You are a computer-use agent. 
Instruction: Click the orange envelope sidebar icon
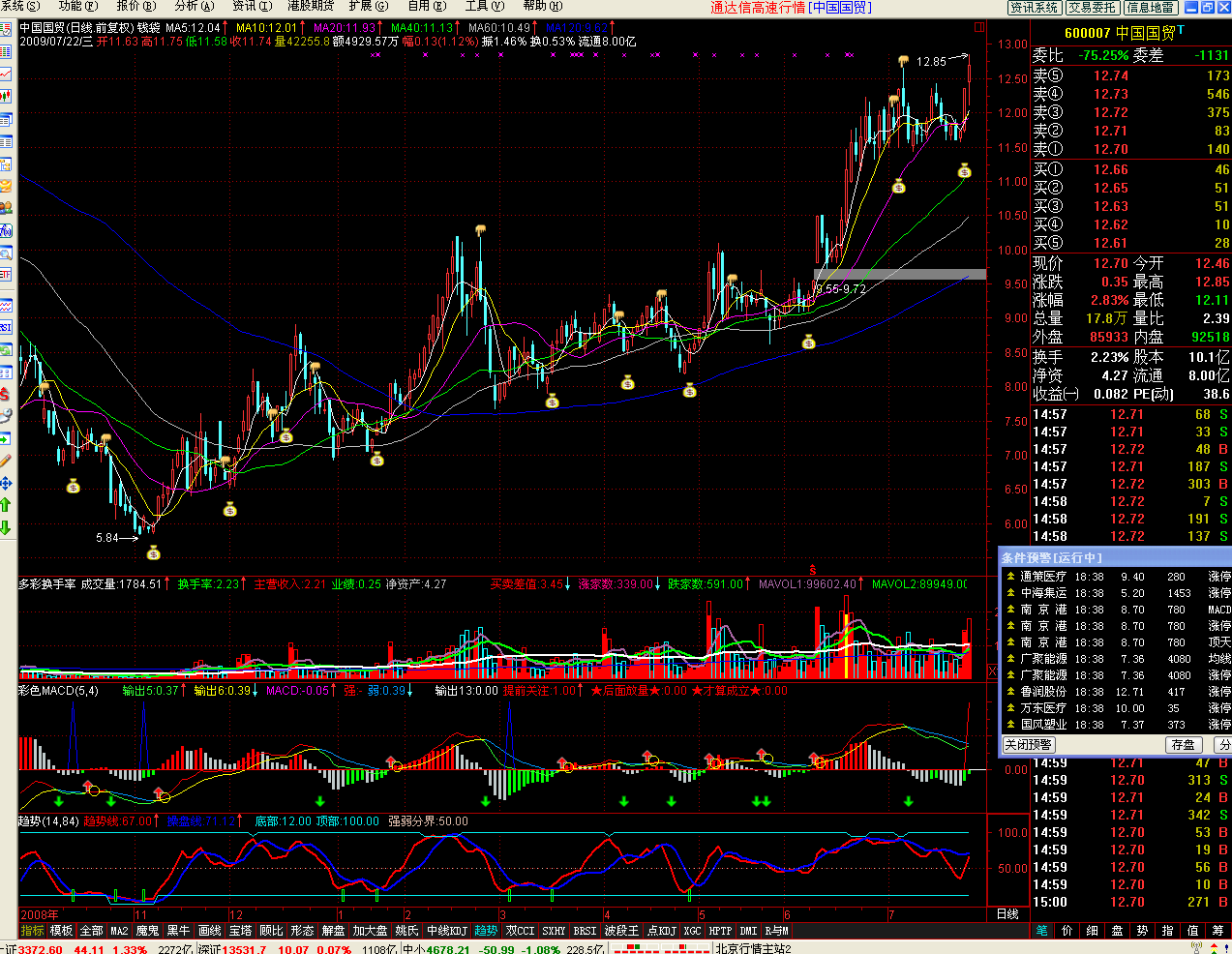pyautogui.click(x=8, y=186)
